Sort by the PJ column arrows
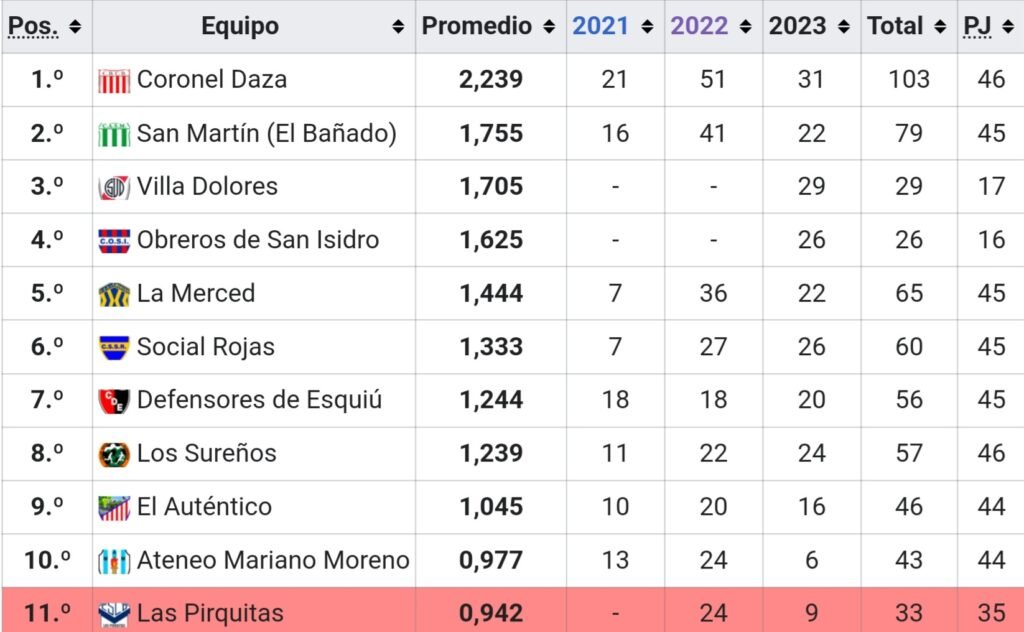Image resolution: width=1024 pixels, height=632 pixels. 1008,27
